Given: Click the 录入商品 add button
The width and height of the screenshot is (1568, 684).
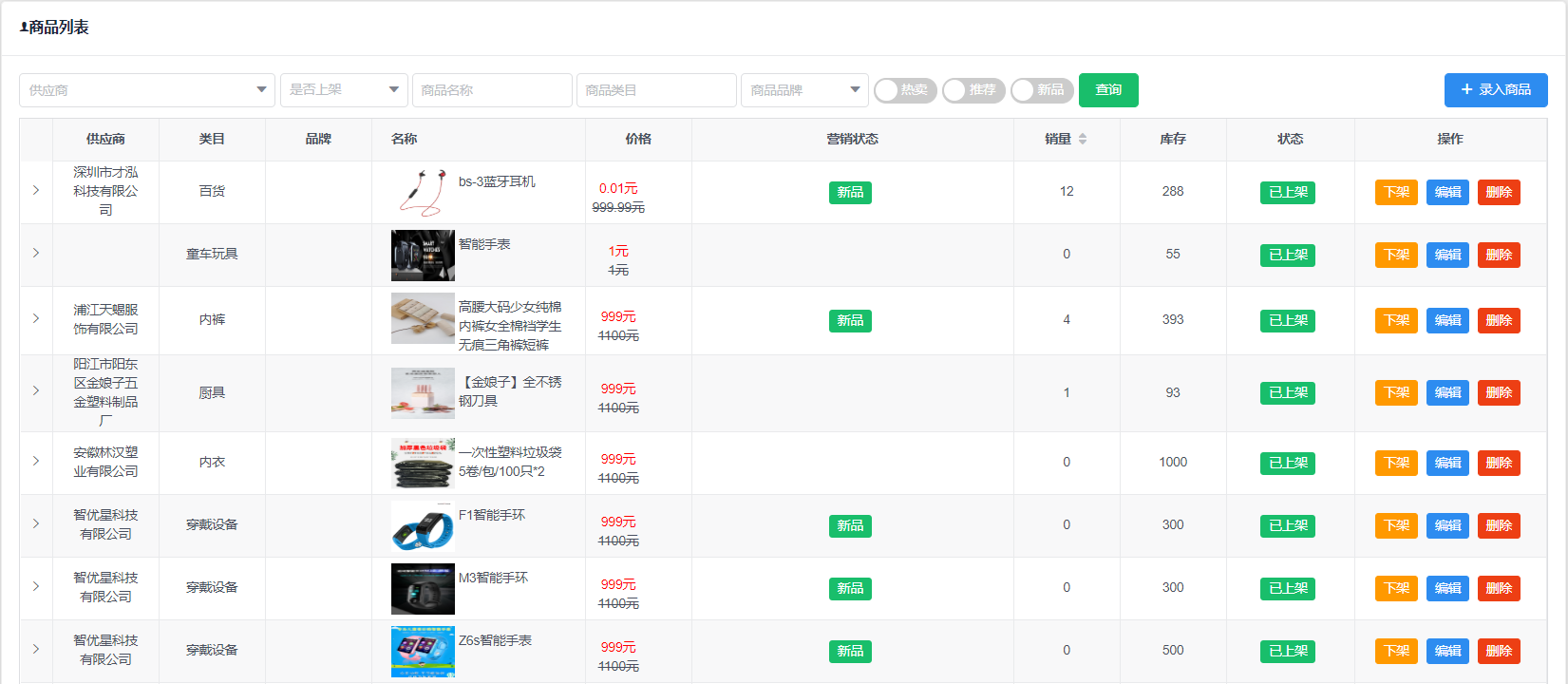Looking at the screenshot, I should coord(1496,90).
